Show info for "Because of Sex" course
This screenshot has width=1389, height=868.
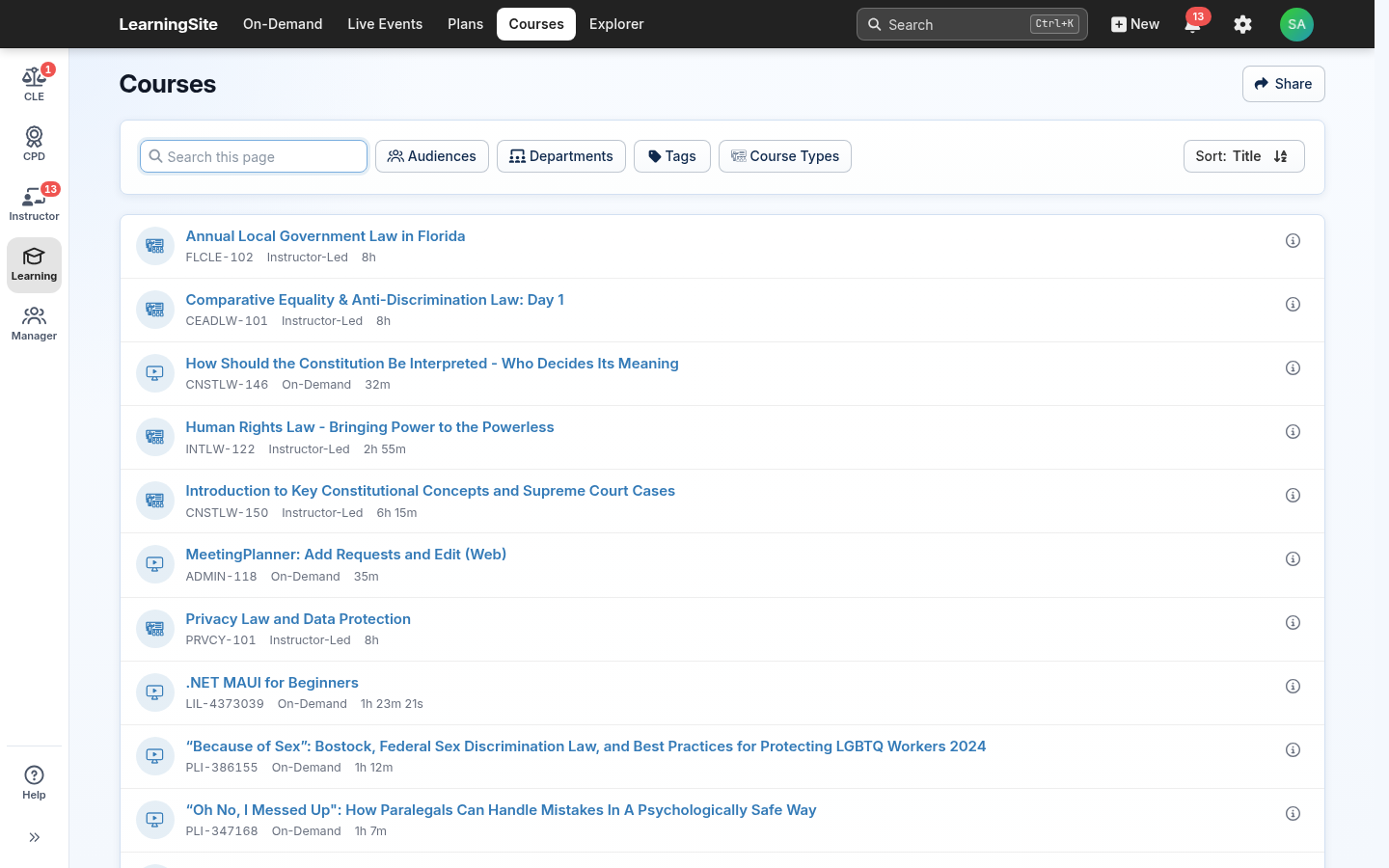1293,750
